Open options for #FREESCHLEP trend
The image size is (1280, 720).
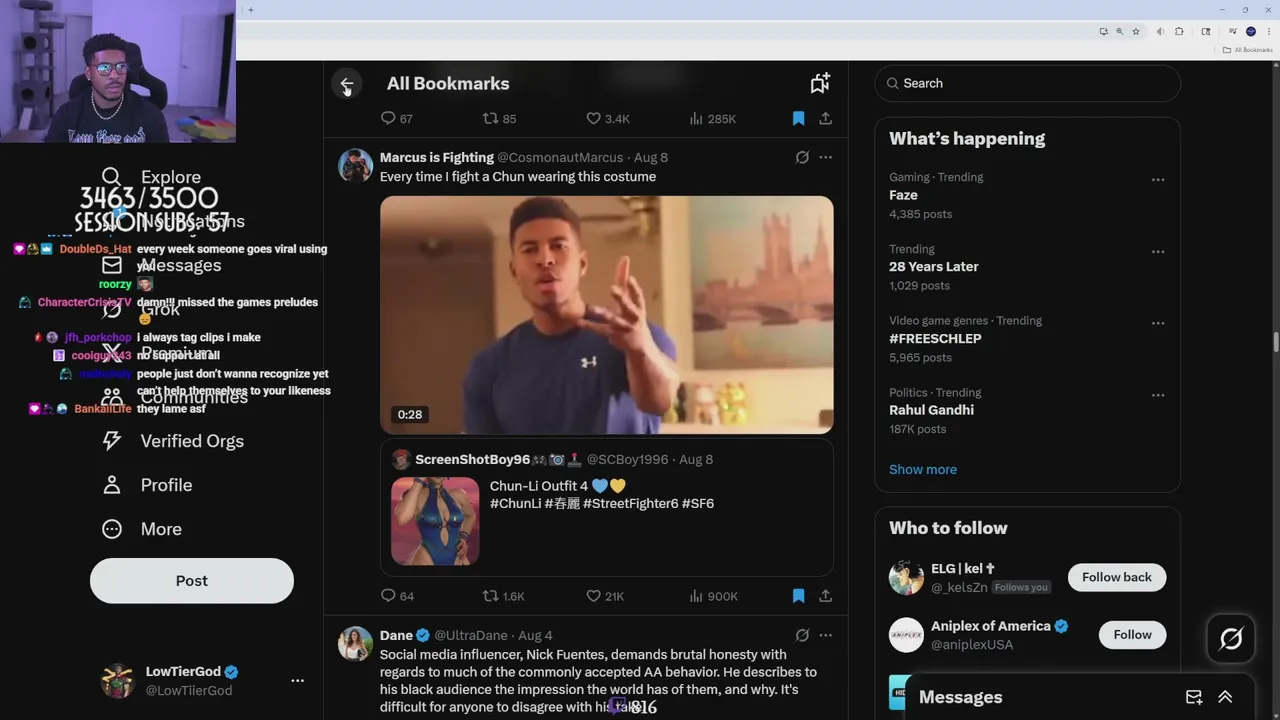pos(1158,324)
